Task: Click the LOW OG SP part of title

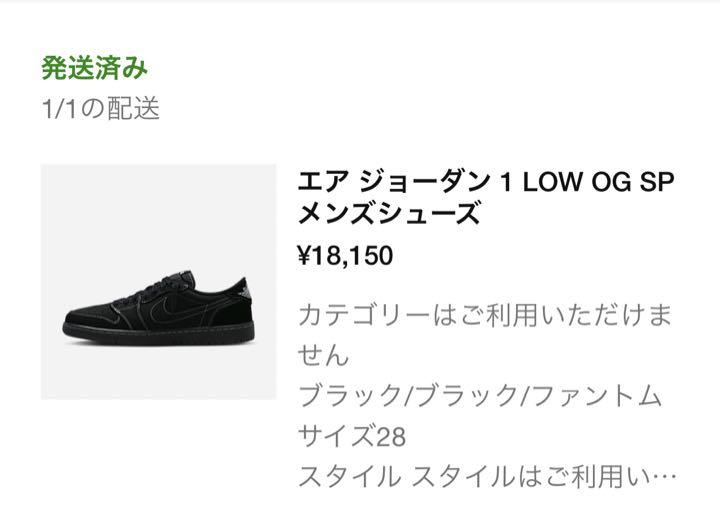Action: pyautogui.click(x=599, y=181)
